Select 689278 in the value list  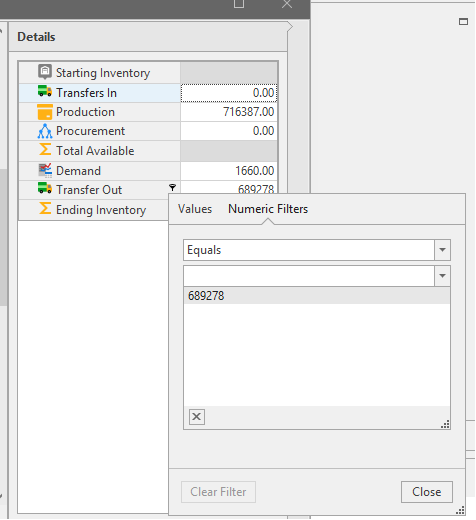pyautogui.click(x=317, y=296)
